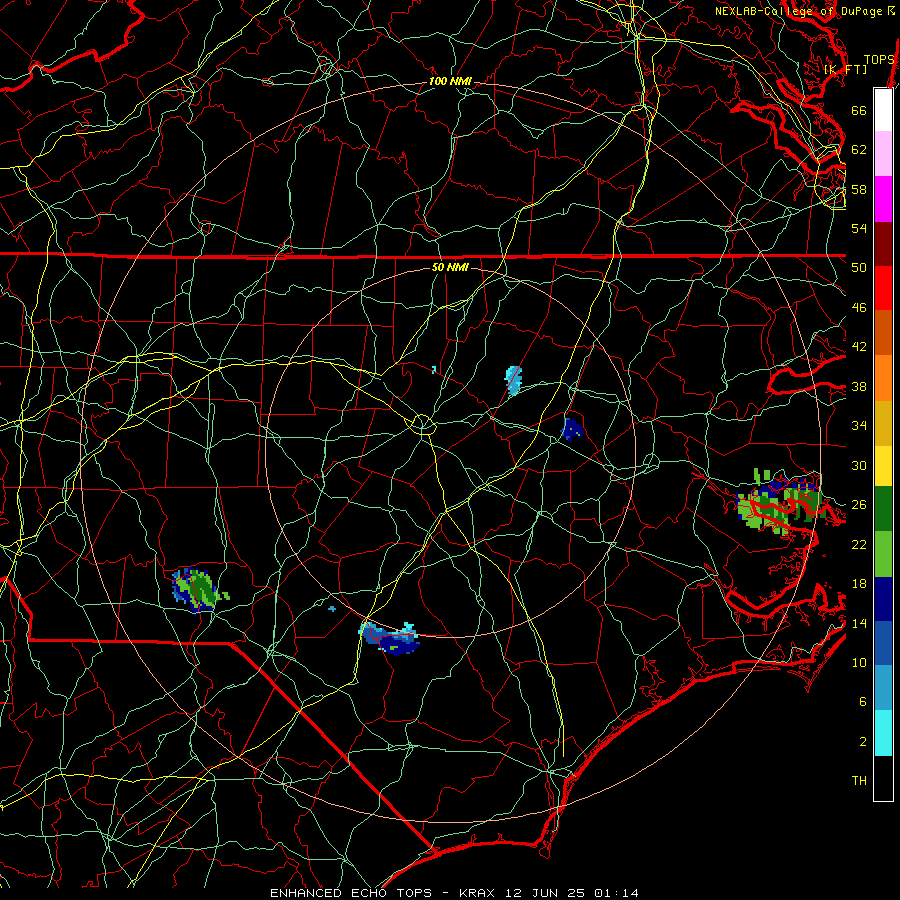Click the '34' legend value
Screen dimensions: 900x900
(x=859, y=425)
